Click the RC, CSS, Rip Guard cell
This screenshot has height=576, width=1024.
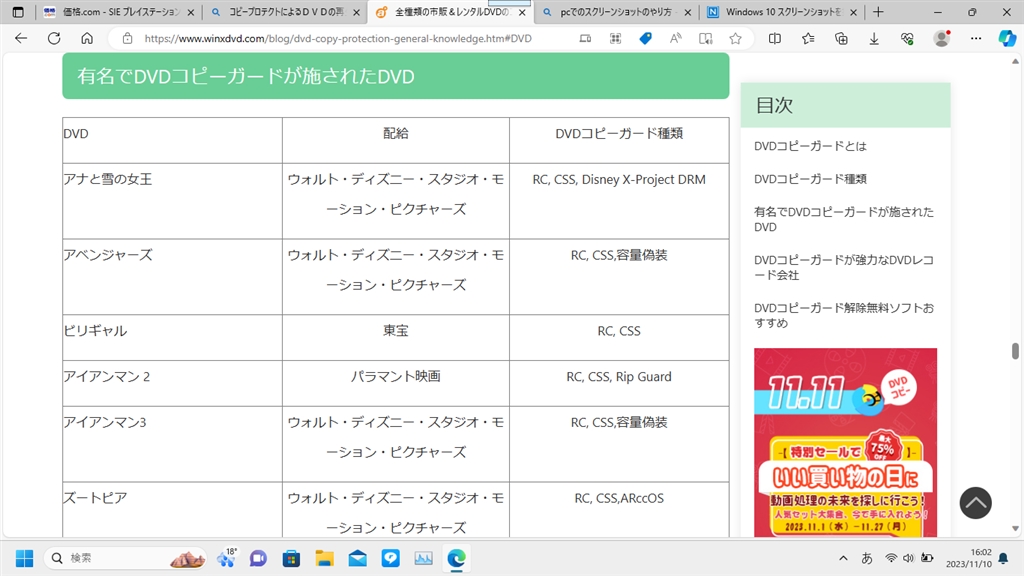(619, 383)
